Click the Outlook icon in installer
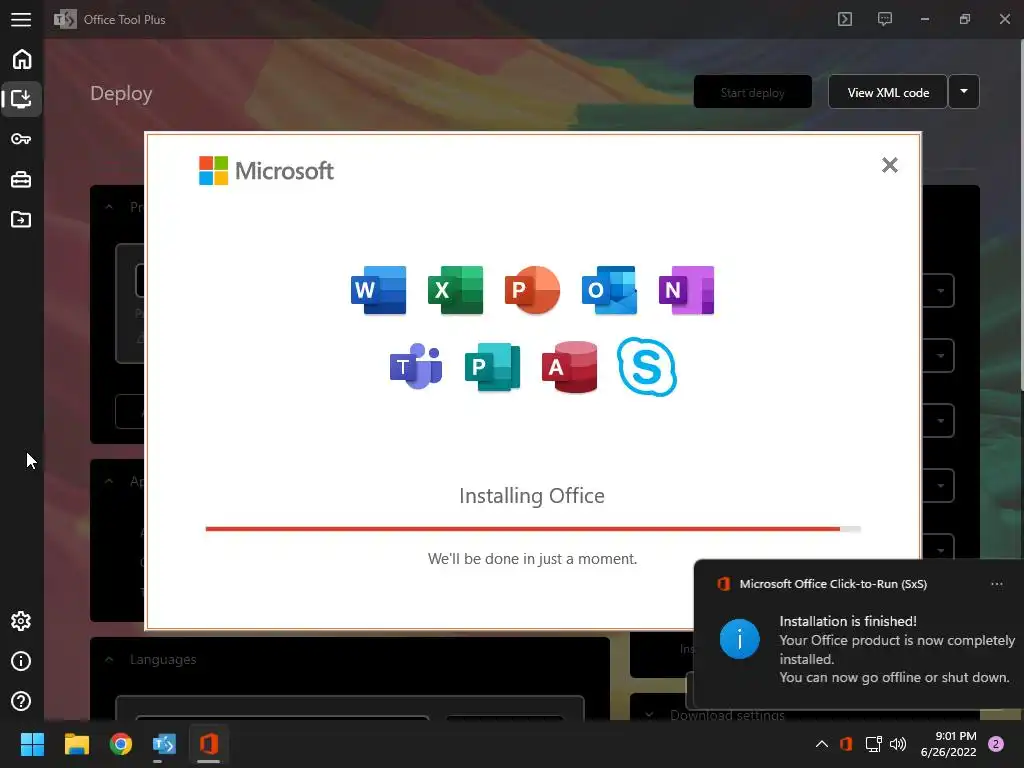 609,290
